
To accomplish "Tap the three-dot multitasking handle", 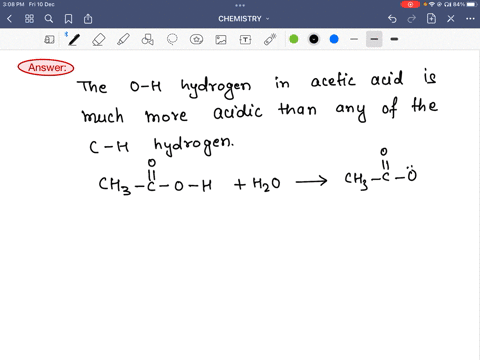I will [x=240, y=5].
